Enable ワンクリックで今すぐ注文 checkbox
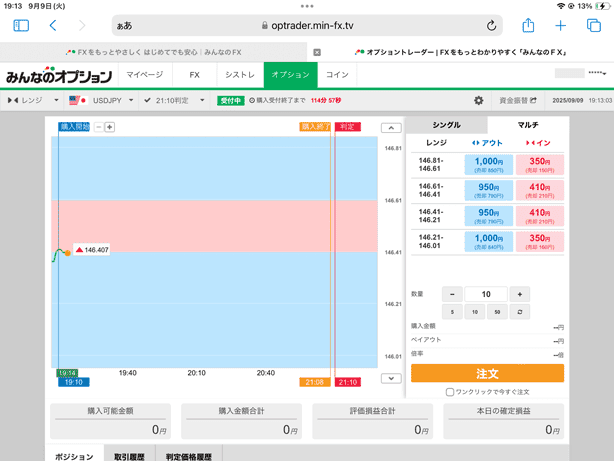The width and height of the screenshot is (614, 461). 450,392
